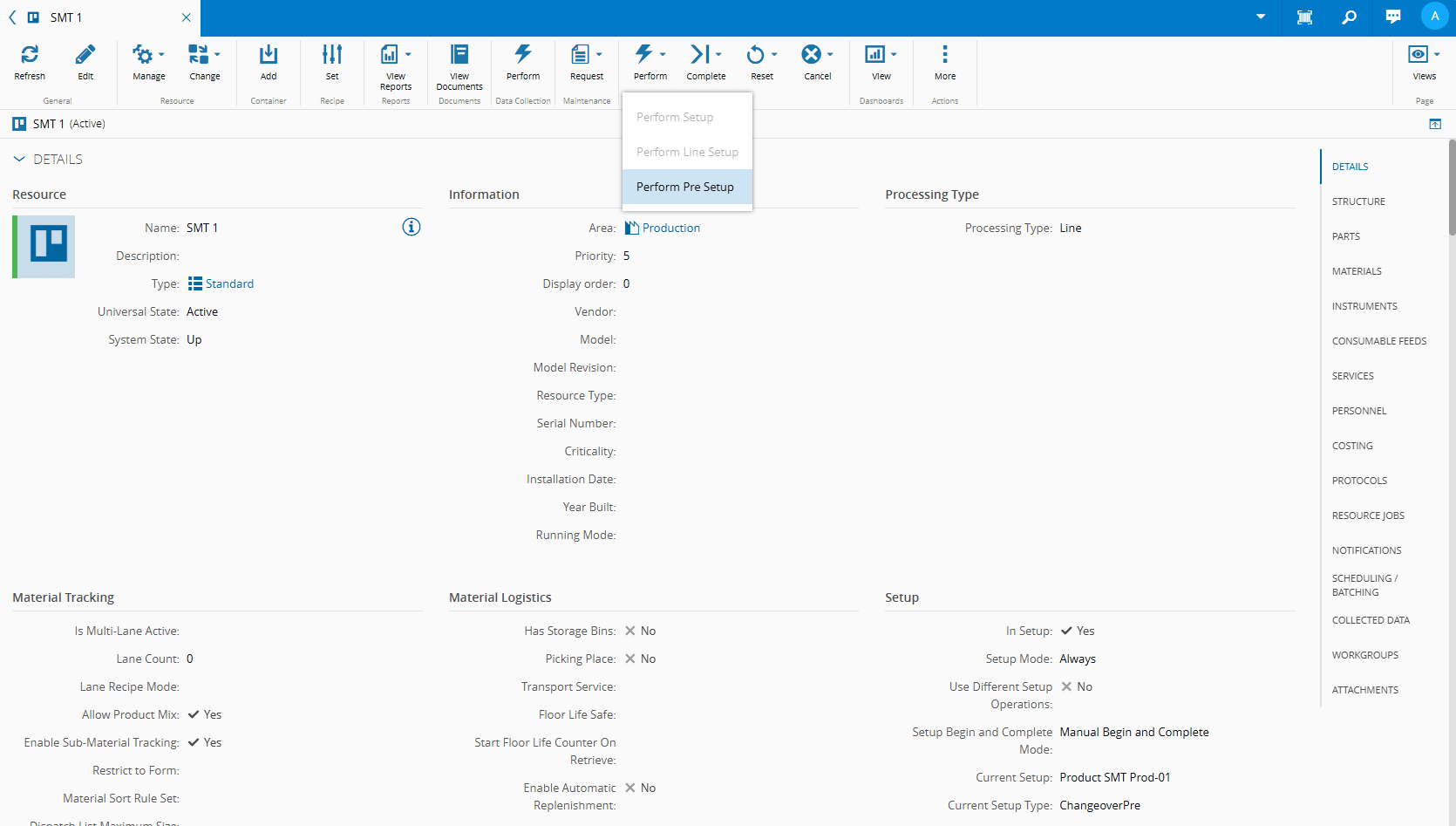
Task: Expand the Views dropdown
Action: [x=1425, y=55]
